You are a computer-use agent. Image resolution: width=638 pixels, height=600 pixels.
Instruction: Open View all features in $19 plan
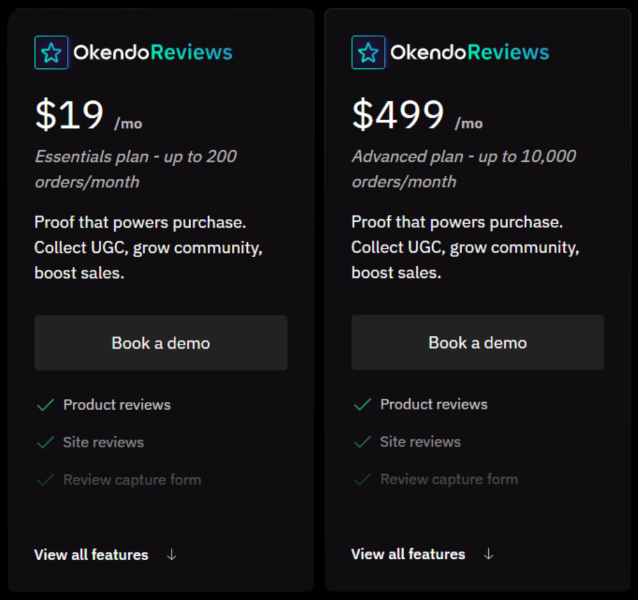pyautogui.click(x=91, y=554)
